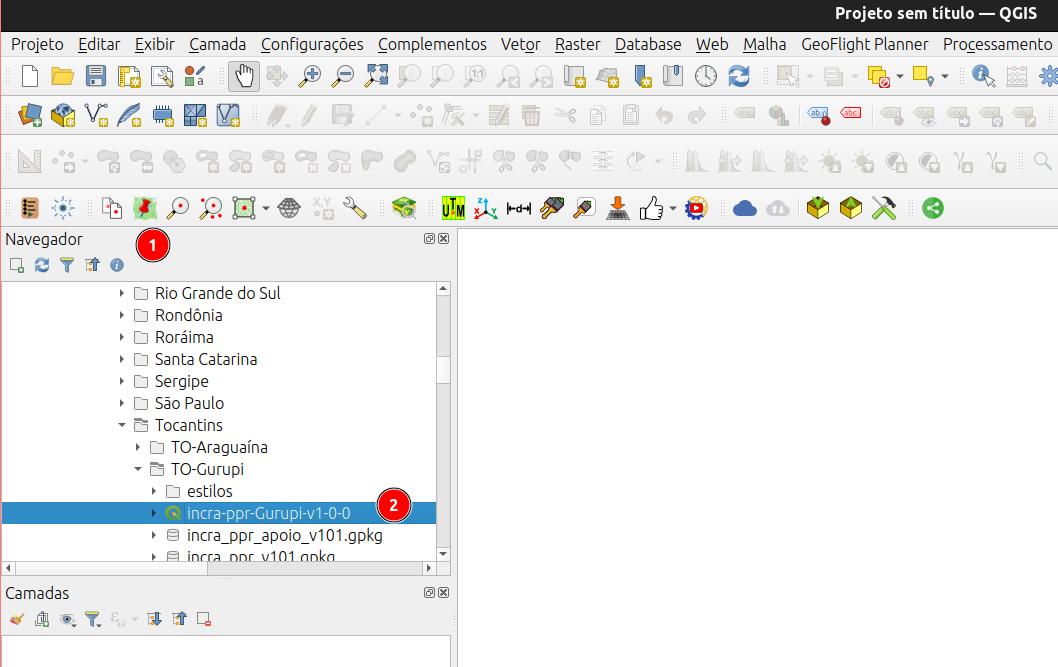The height and width of the screenshot is (667, 1058).
Task: Click the blue cloud plugin icon
Action: [744, 208]
